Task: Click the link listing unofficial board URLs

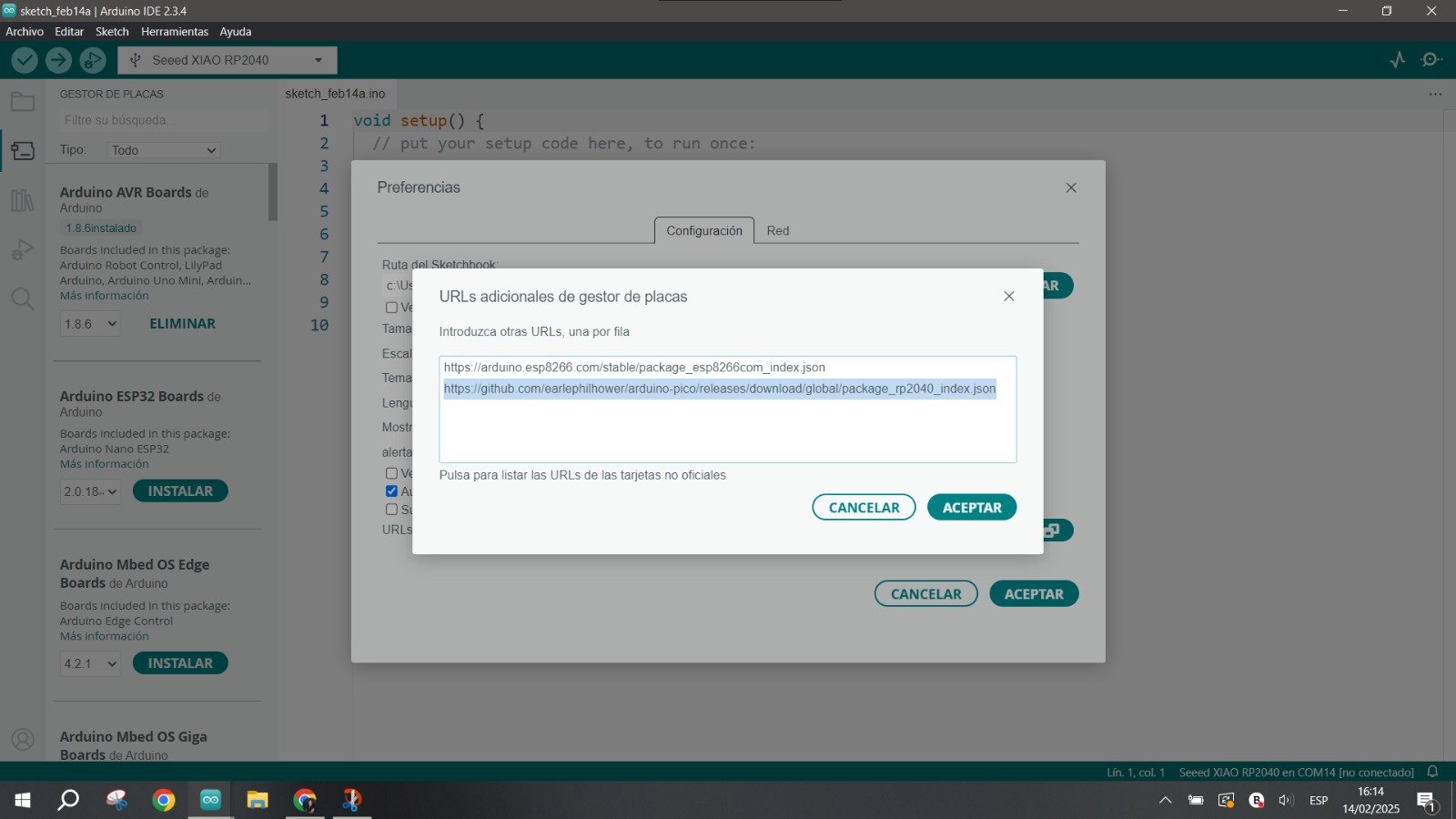Action: pos(582,475)
